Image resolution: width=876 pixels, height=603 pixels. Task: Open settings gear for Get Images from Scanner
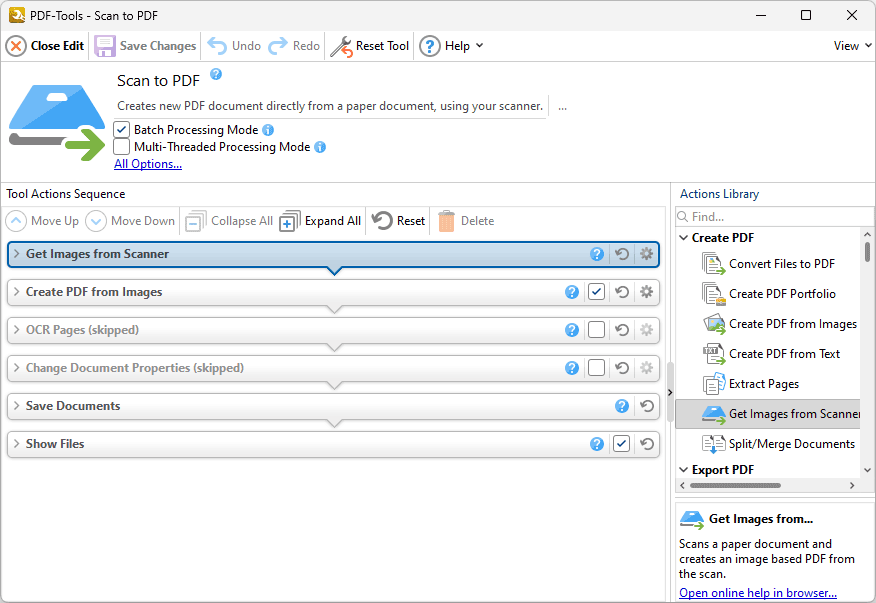click(646, 254)
